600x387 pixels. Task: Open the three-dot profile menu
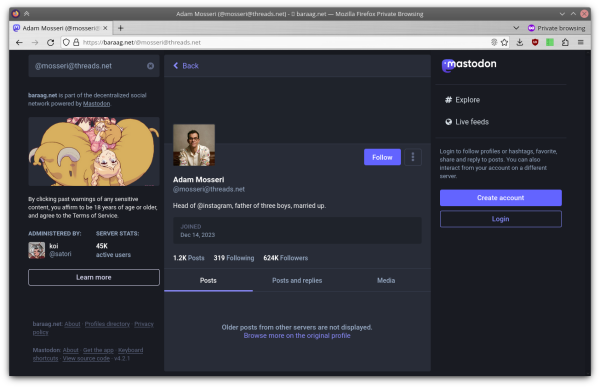(x=413, y=157)
